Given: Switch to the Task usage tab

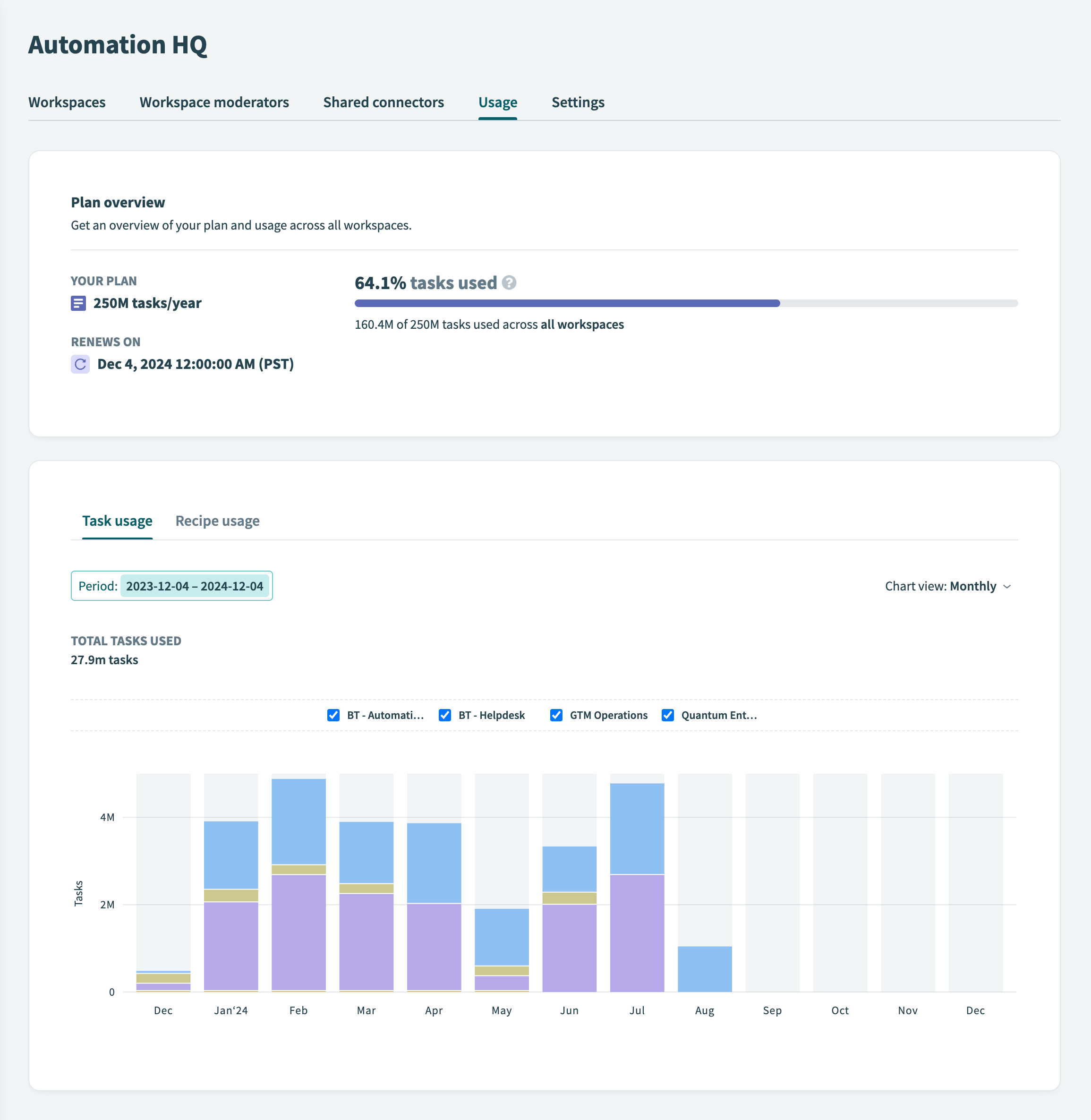Looking at the screenshot, I should [x=117, y=521].
